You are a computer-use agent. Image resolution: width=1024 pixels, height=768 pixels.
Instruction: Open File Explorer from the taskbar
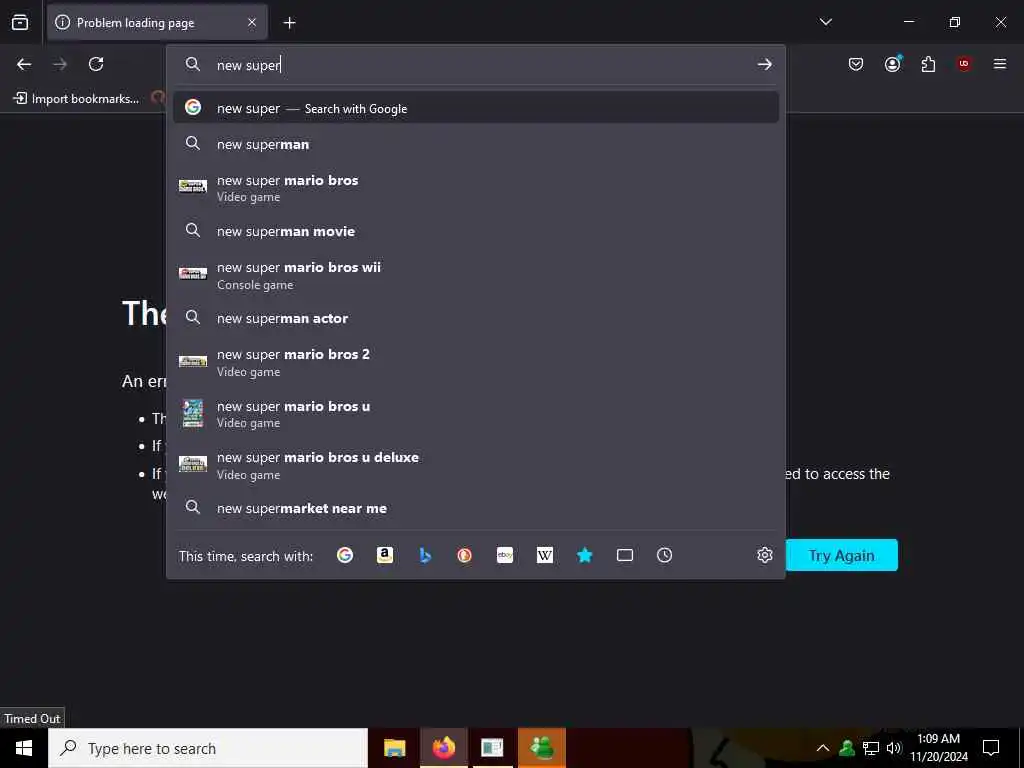(x=394, y=748)
